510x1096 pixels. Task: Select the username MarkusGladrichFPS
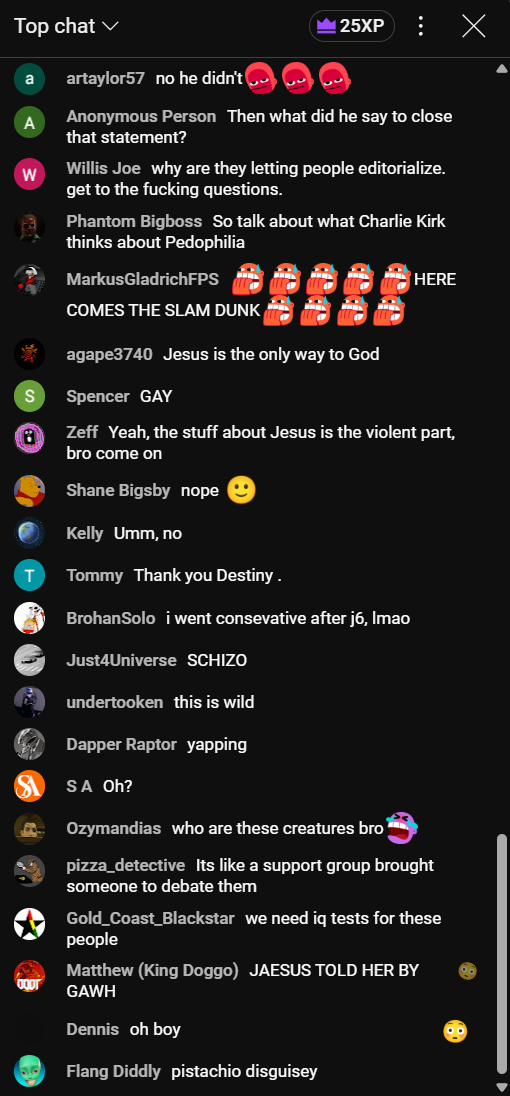143,279
